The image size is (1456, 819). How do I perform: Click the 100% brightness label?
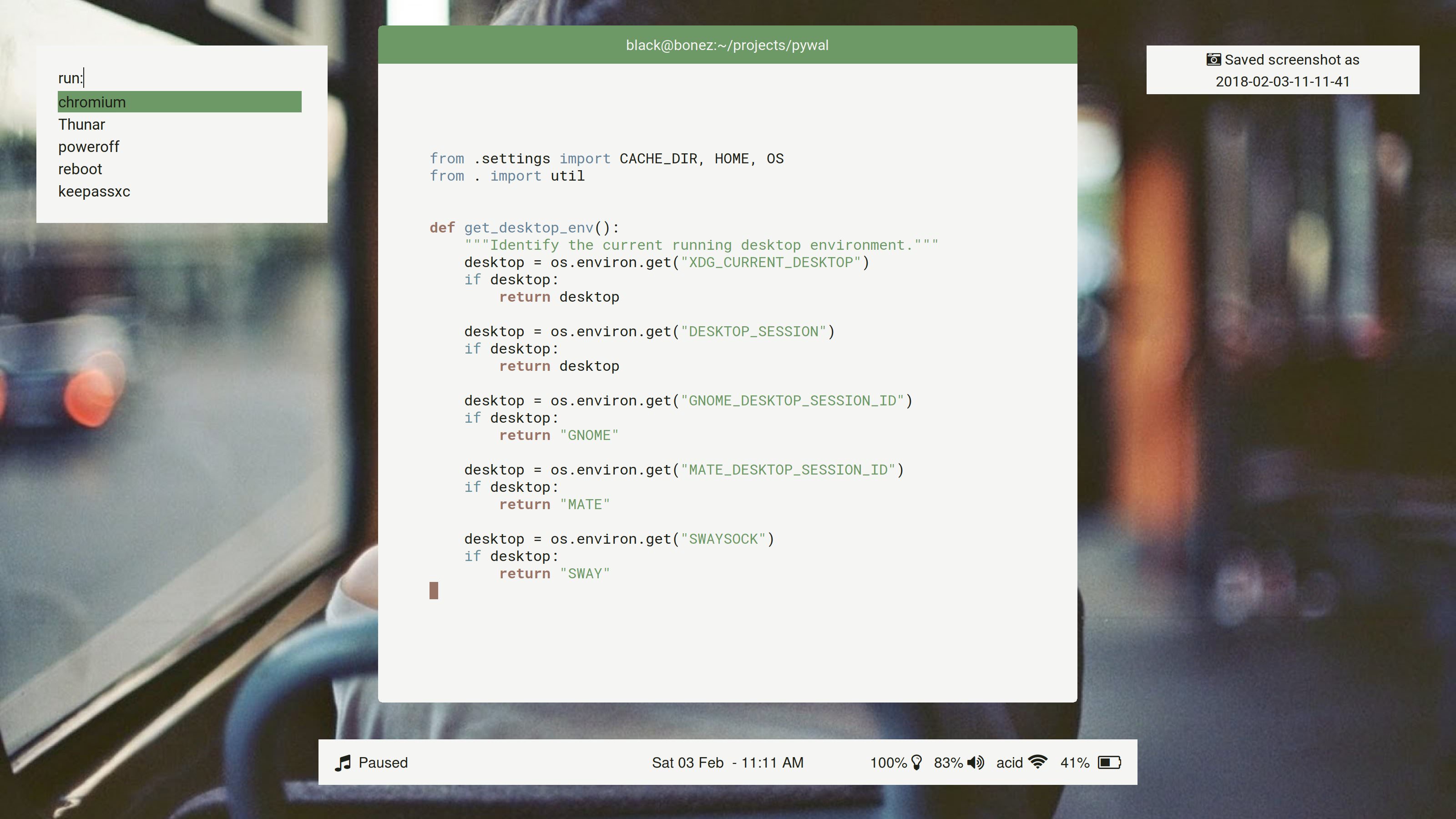(888, 763)
